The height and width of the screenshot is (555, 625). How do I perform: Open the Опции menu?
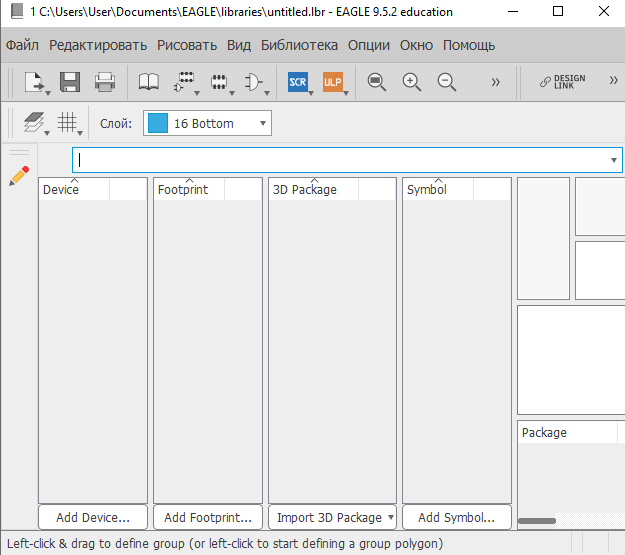(x=369, y=45)
